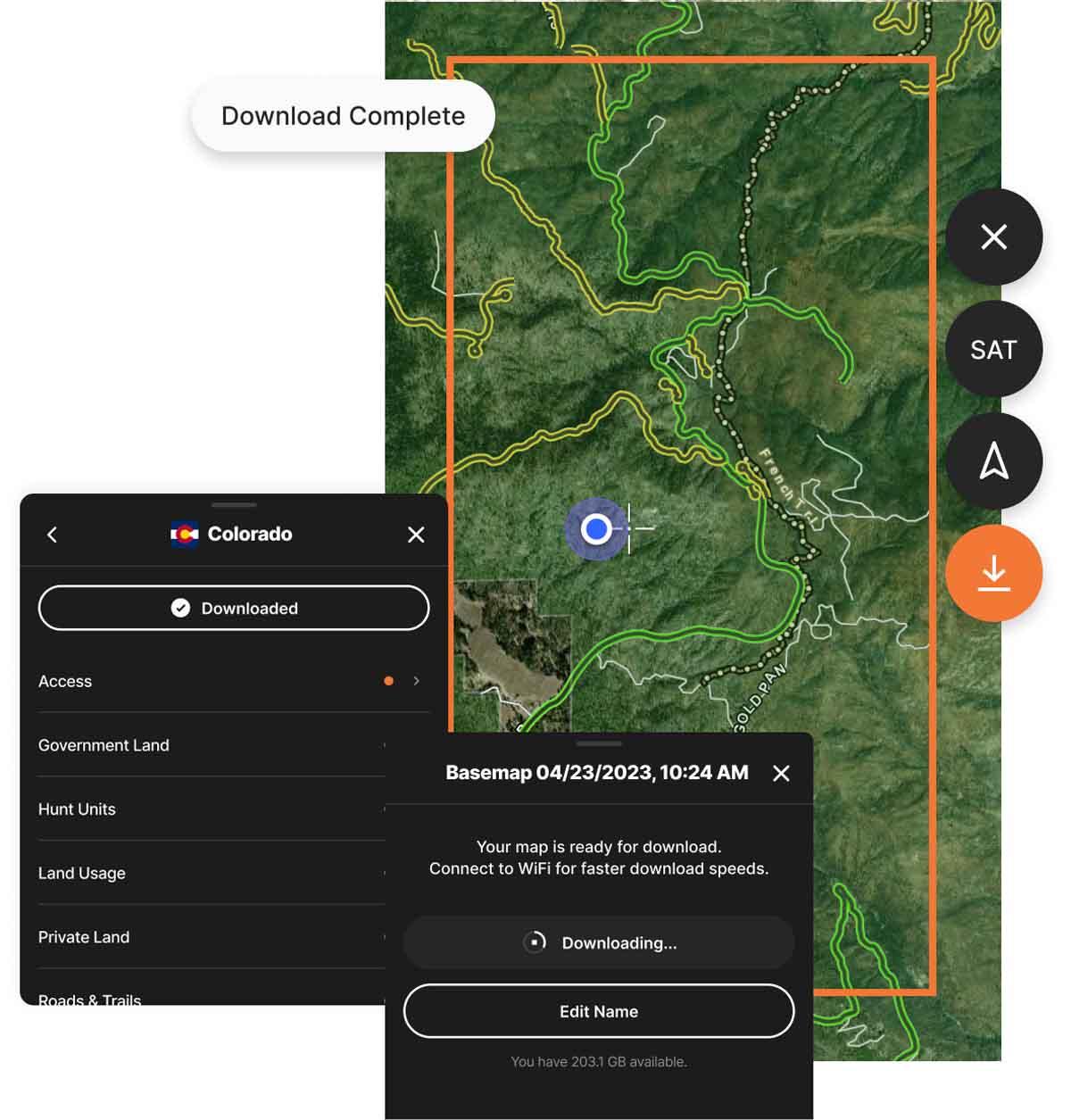The width and height of the screenshot is (1071, 1120).
Task: Close the map toolbar with X circle
Action: [993, 236]
